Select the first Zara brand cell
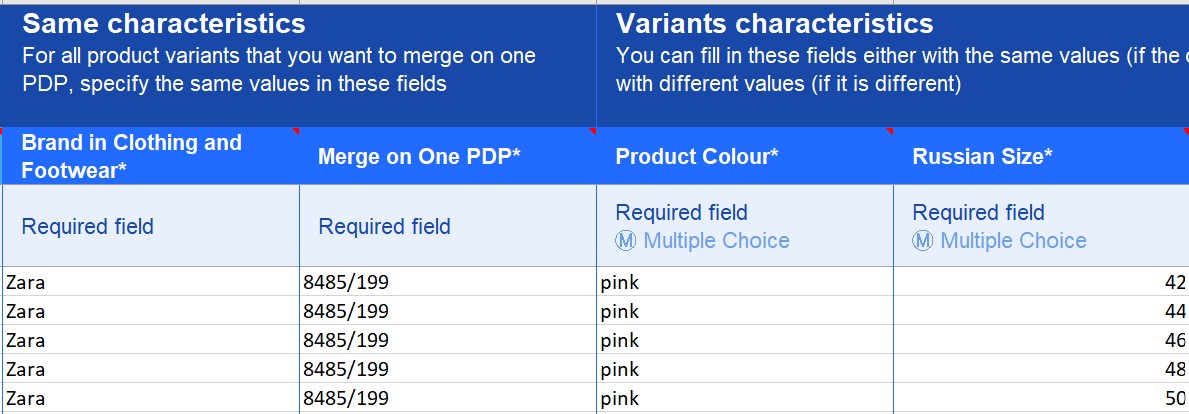1189x414 pixels. point(151,282)
